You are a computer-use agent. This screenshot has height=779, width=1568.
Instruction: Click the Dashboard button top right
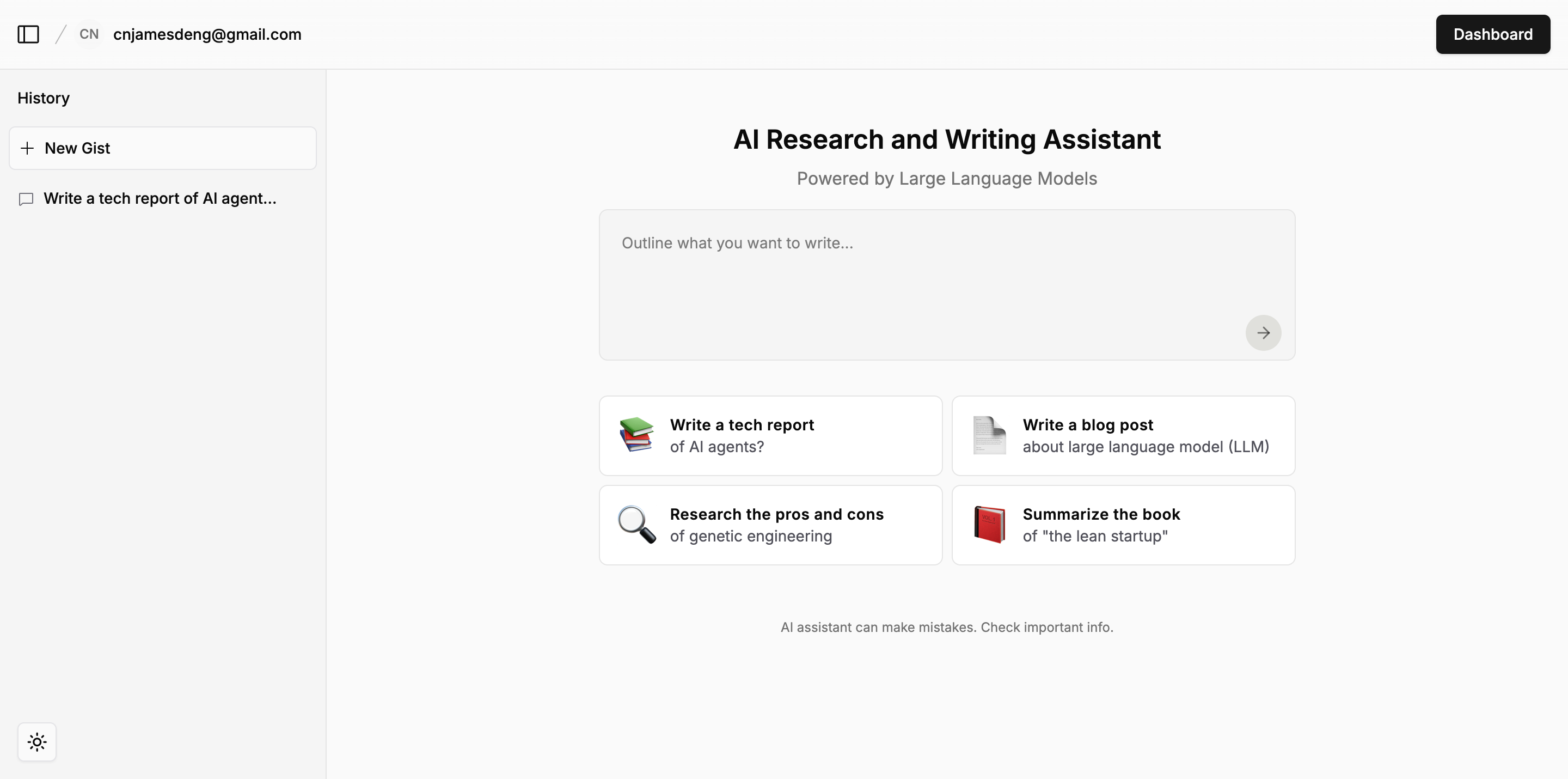point(1492,33)
